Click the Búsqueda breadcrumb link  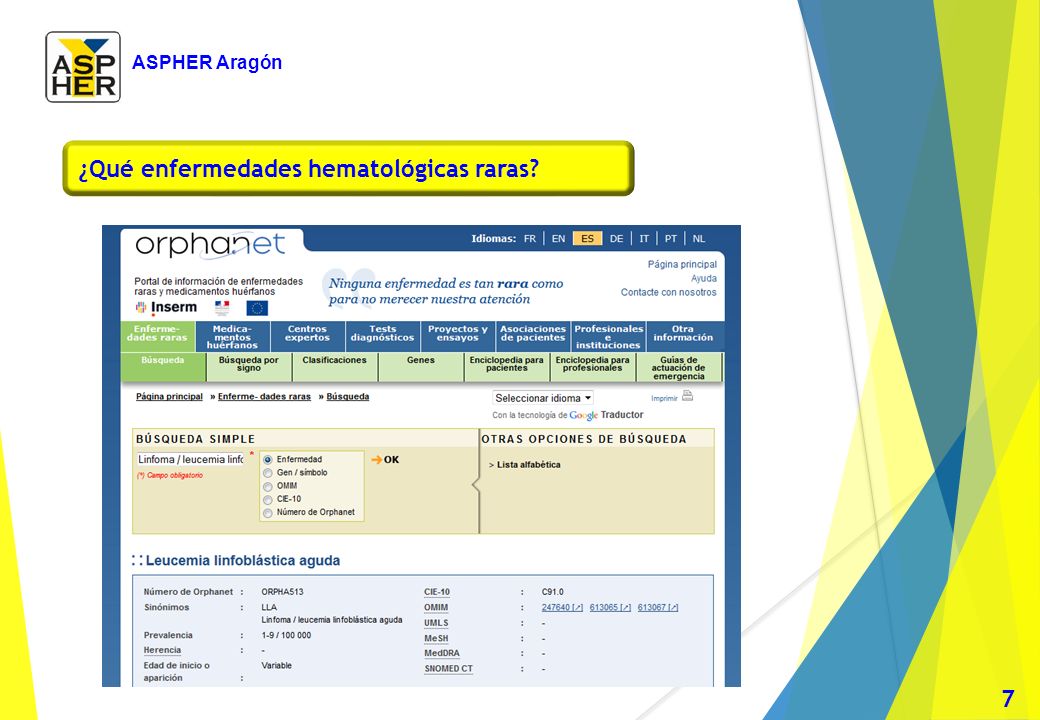click(x=348, y=396)
